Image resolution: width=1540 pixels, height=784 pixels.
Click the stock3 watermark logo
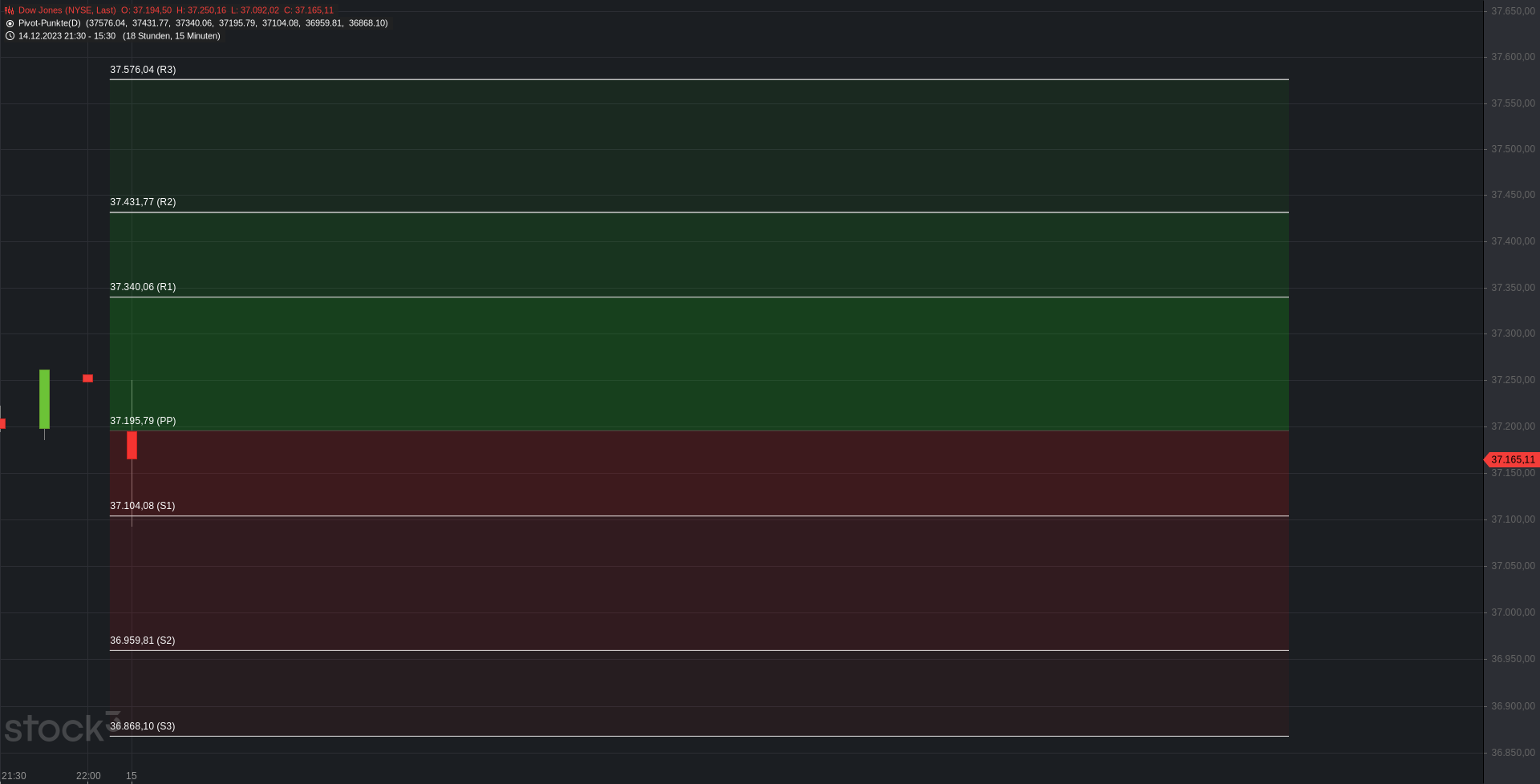point(63,726)
